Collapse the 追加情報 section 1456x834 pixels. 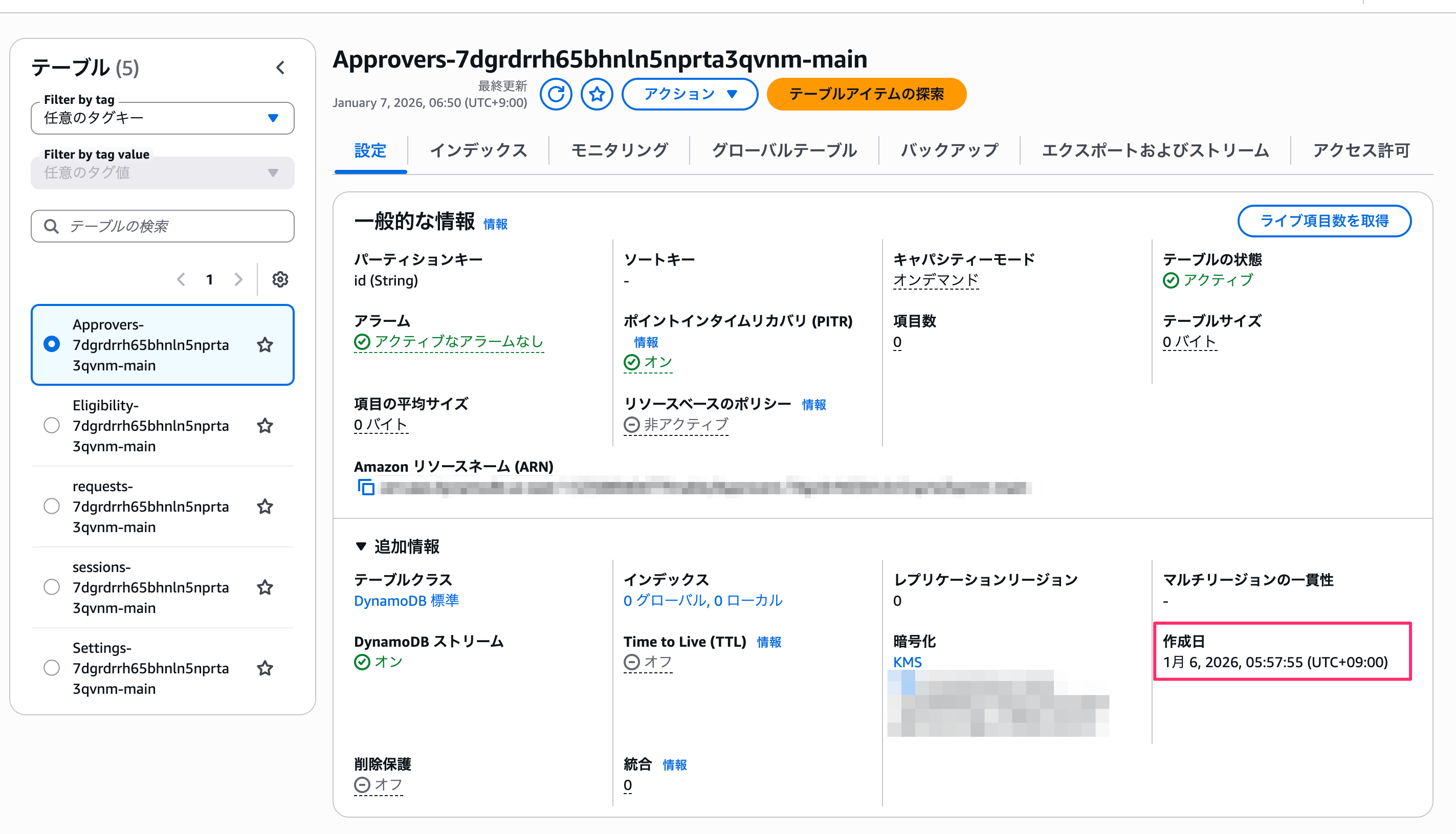point(361,546)
